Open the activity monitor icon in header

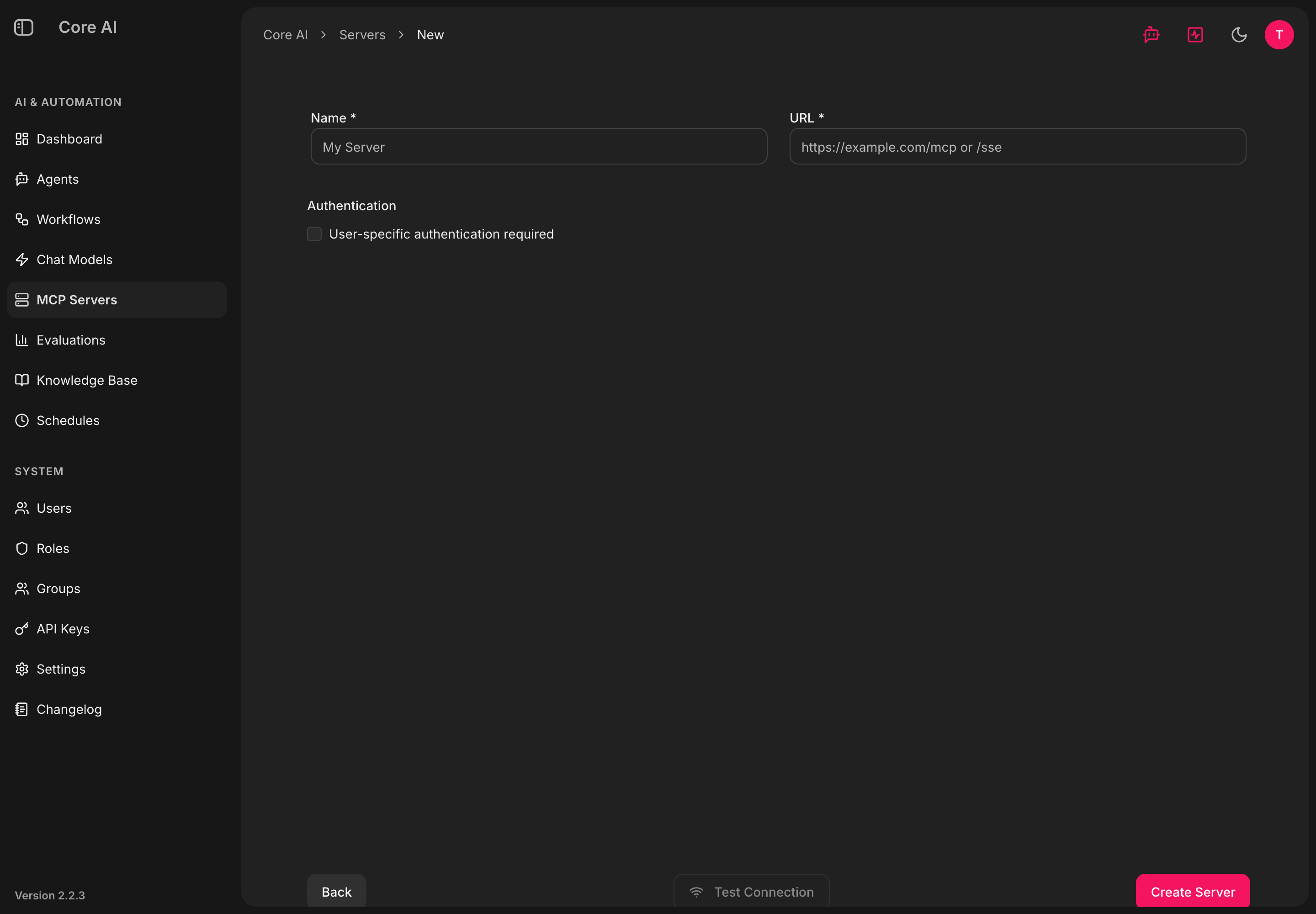(1195, 35)
